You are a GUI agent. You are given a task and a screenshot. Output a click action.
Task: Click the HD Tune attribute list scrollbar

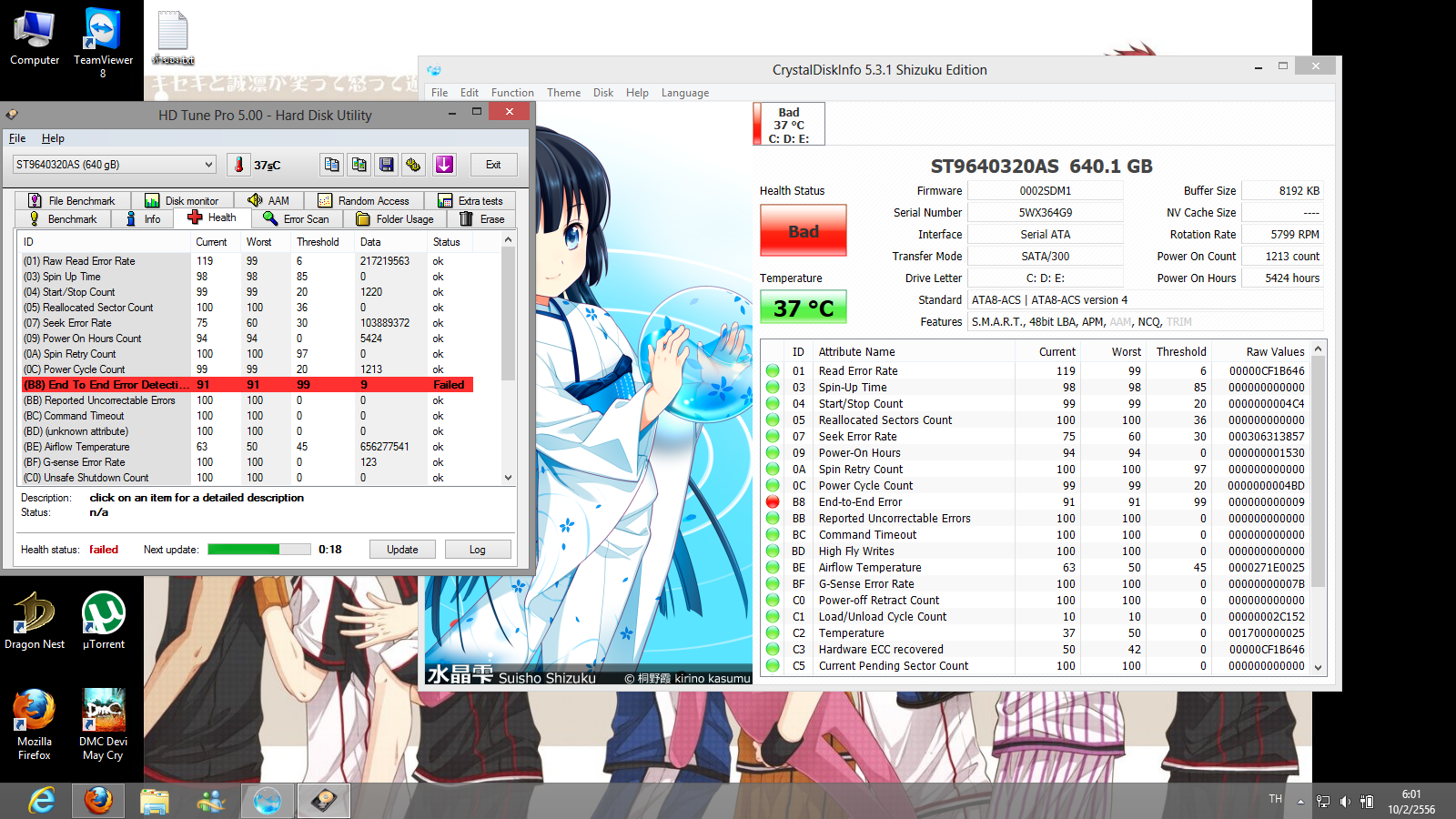(x=508, y=359)
